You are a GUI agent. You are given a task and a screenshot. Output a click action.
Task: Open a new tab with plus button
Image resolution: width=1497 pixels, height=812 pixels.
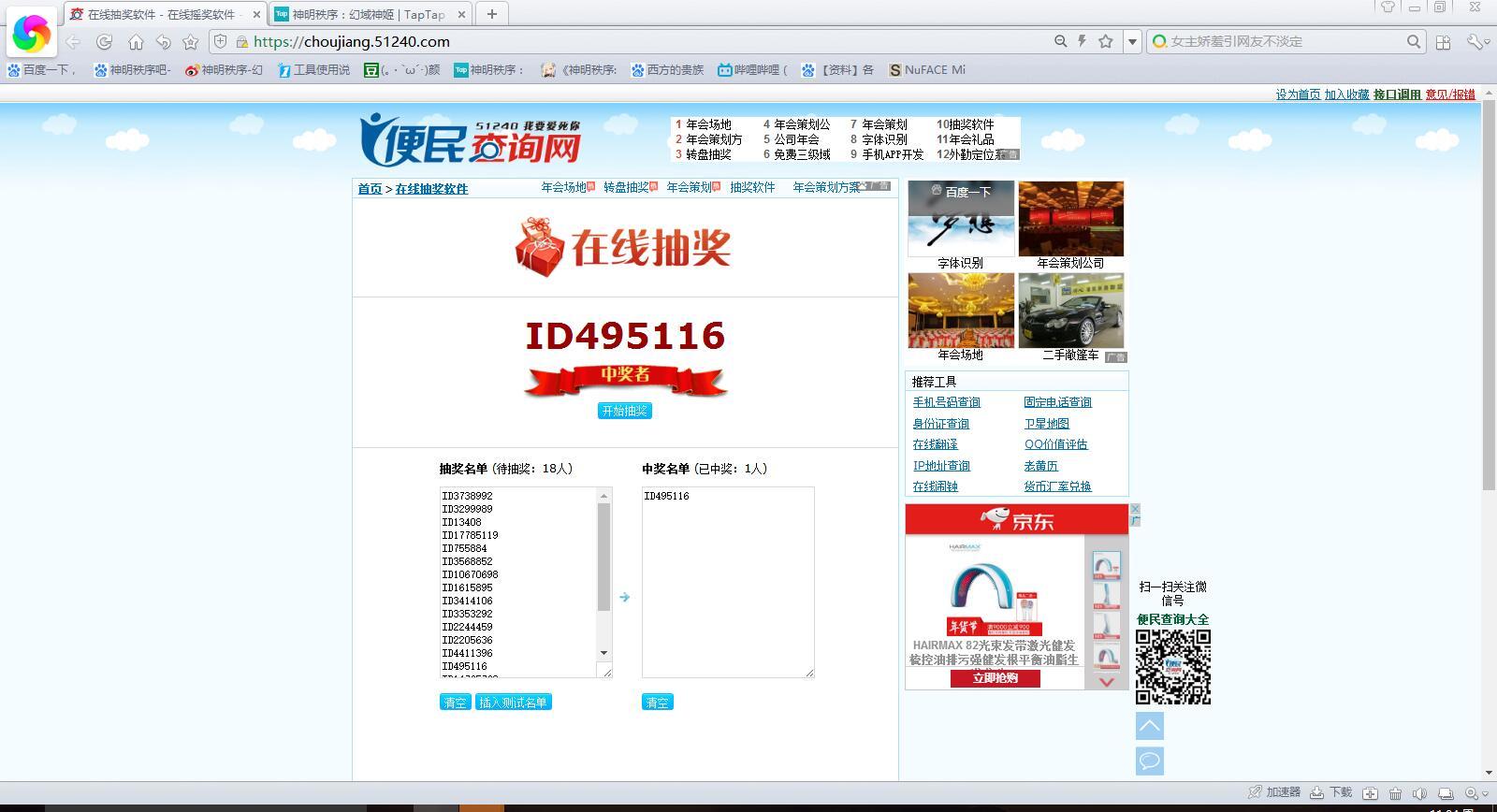(491, 14)
